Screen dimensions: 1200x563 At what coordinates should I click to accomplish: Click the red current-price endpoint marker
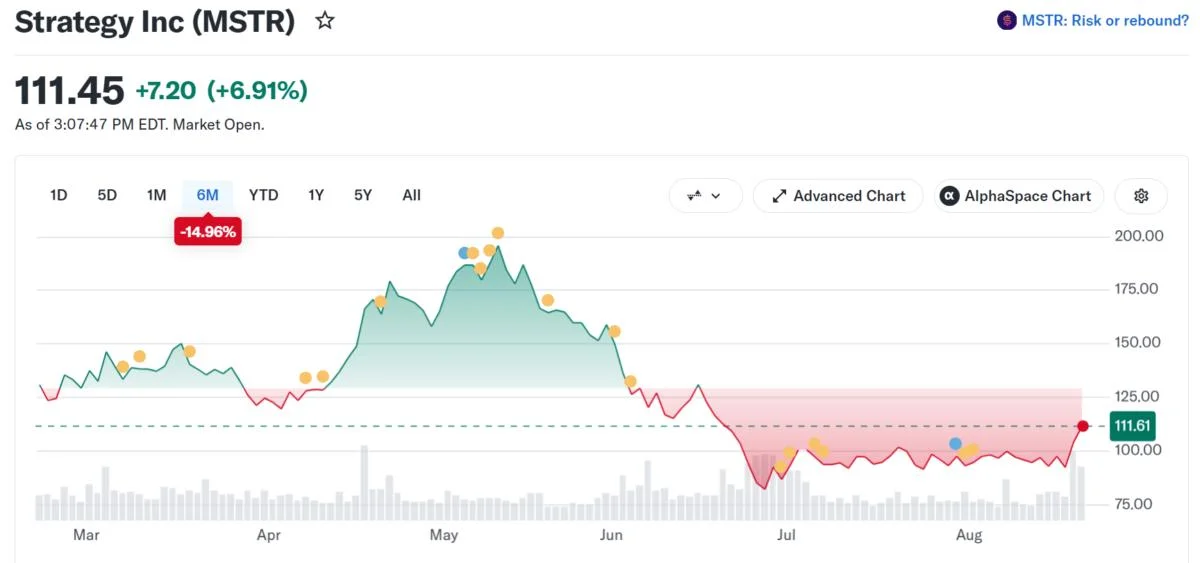click(x=1083, y=426)
